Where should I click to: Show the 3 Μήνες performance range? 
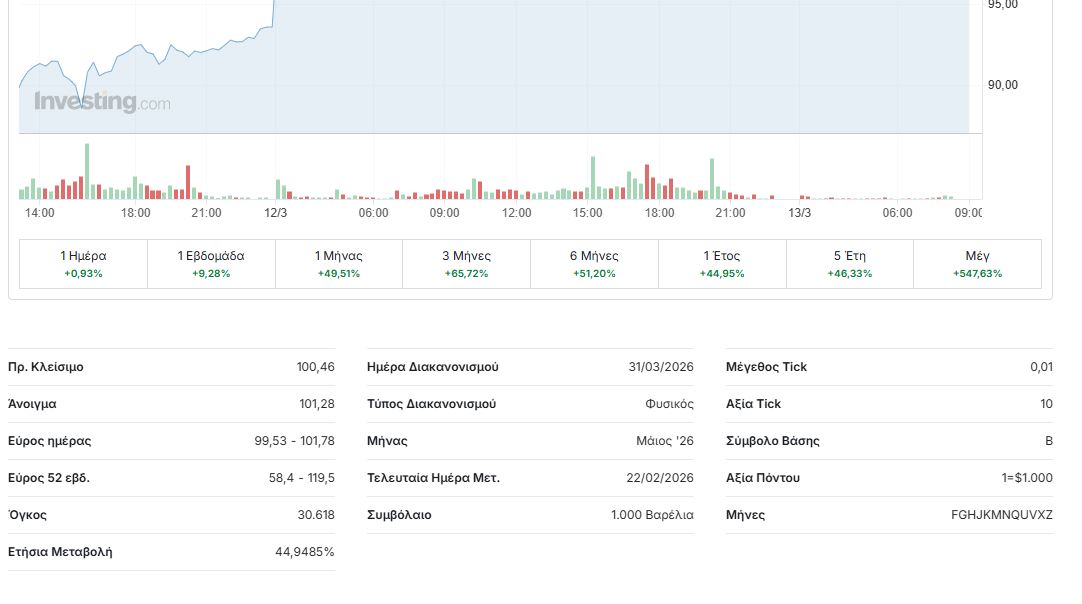tap(466, 264)
